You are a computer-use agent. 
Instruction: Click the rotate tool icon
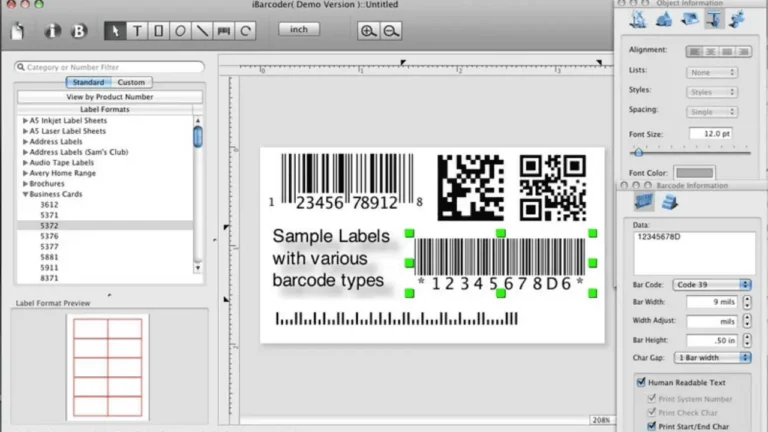pos(245,31)
